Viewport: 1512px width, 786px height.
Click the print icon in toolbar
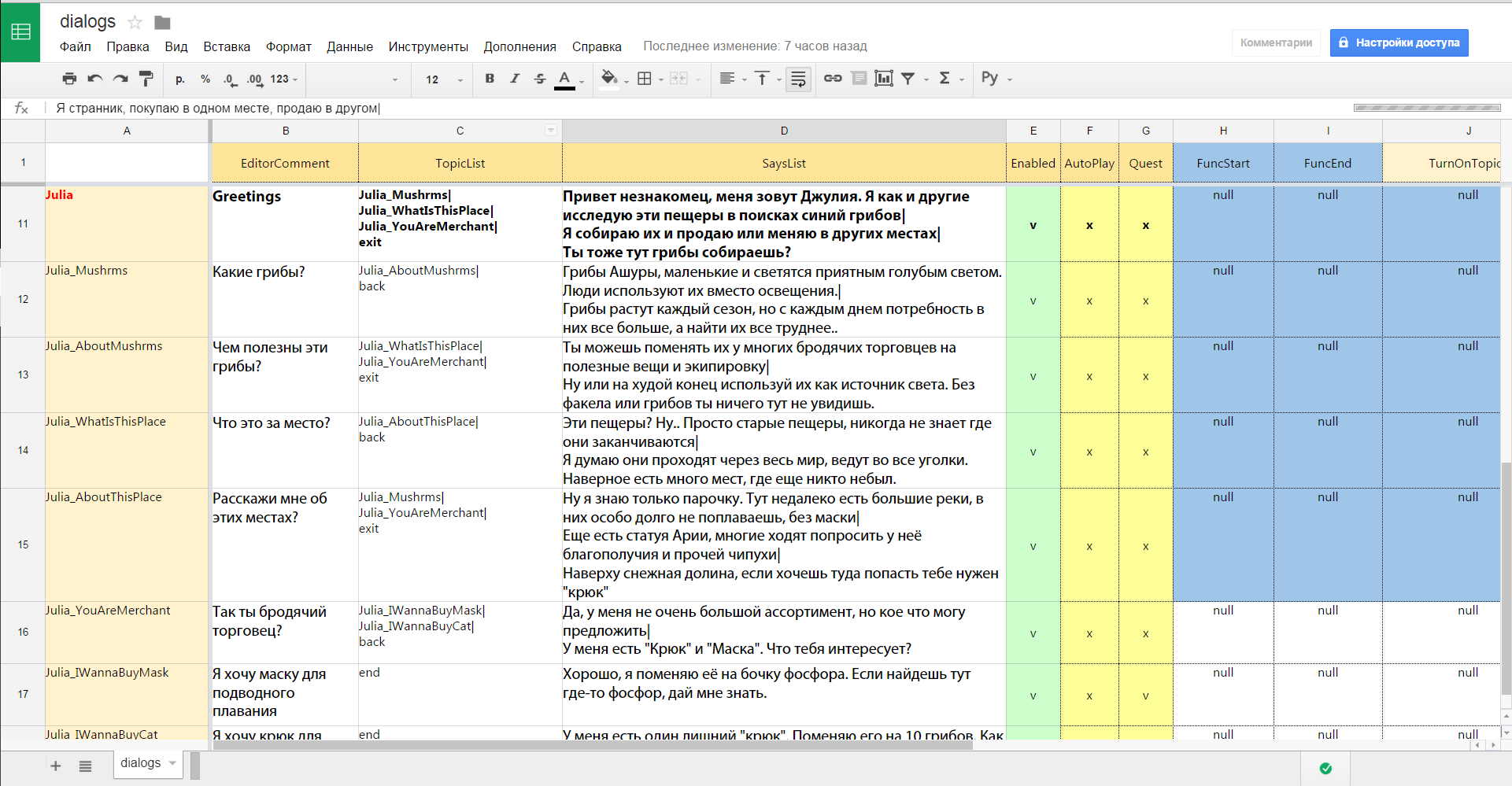69,79
